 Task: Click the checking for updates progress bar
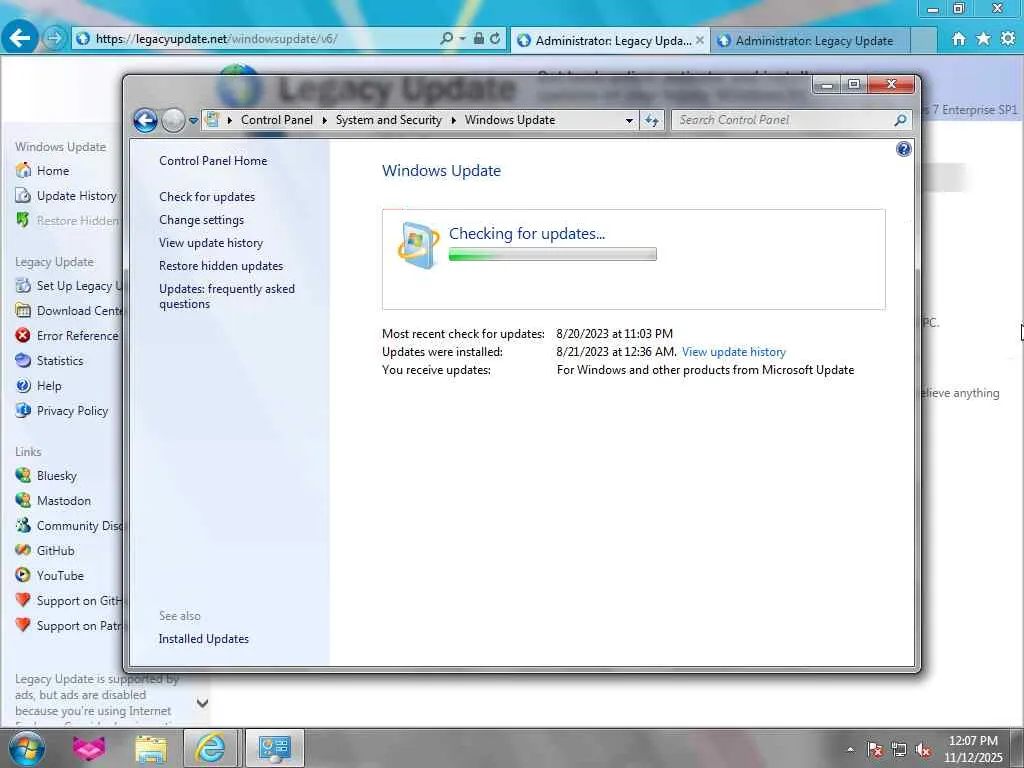[552, 255]
